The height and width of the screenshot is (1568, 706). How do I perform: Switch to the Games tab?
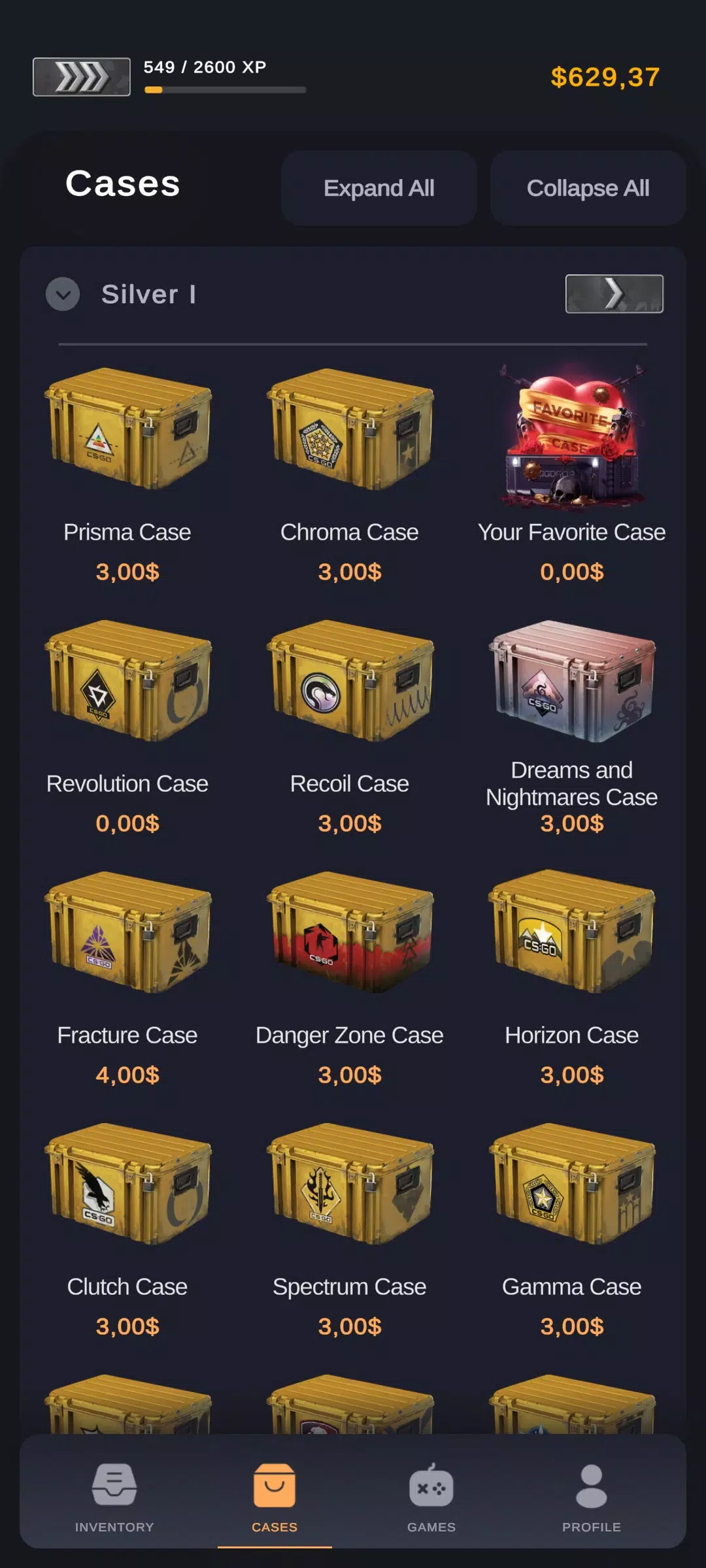(431, 1497)
